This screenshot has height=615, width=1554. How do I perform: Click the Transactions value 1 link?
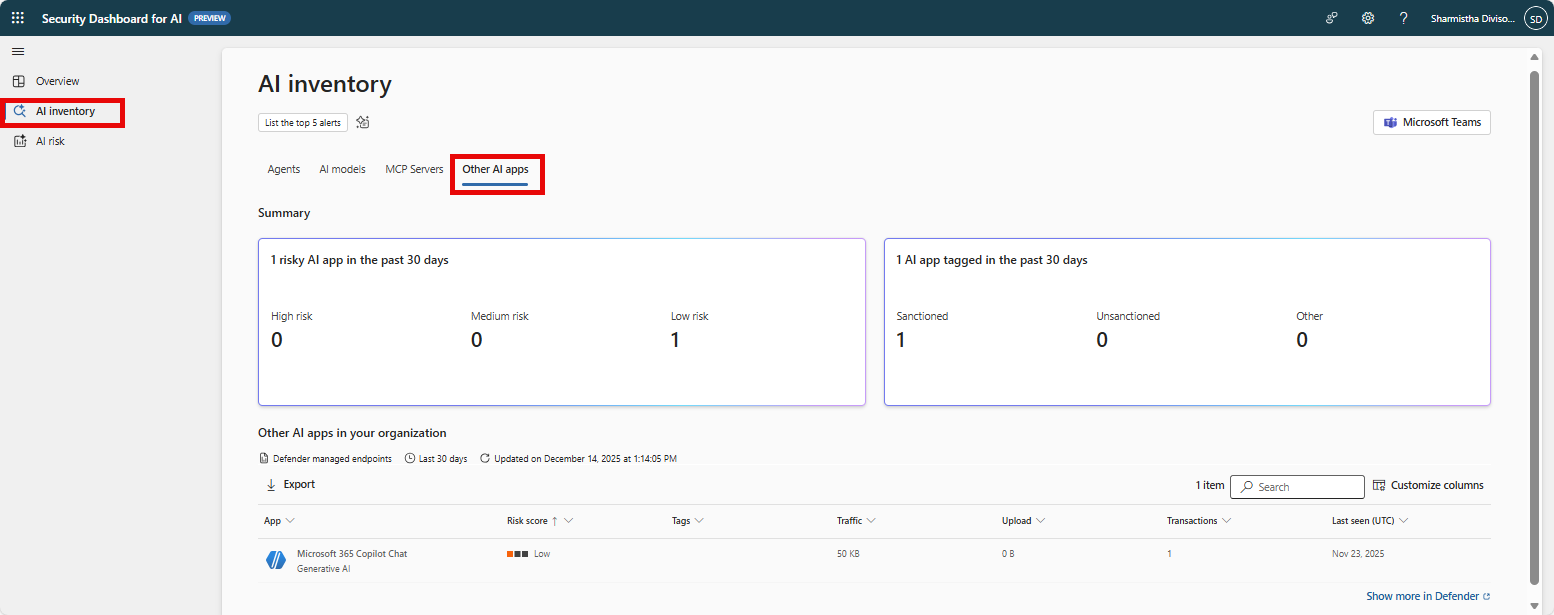(x=1170, y=554)
